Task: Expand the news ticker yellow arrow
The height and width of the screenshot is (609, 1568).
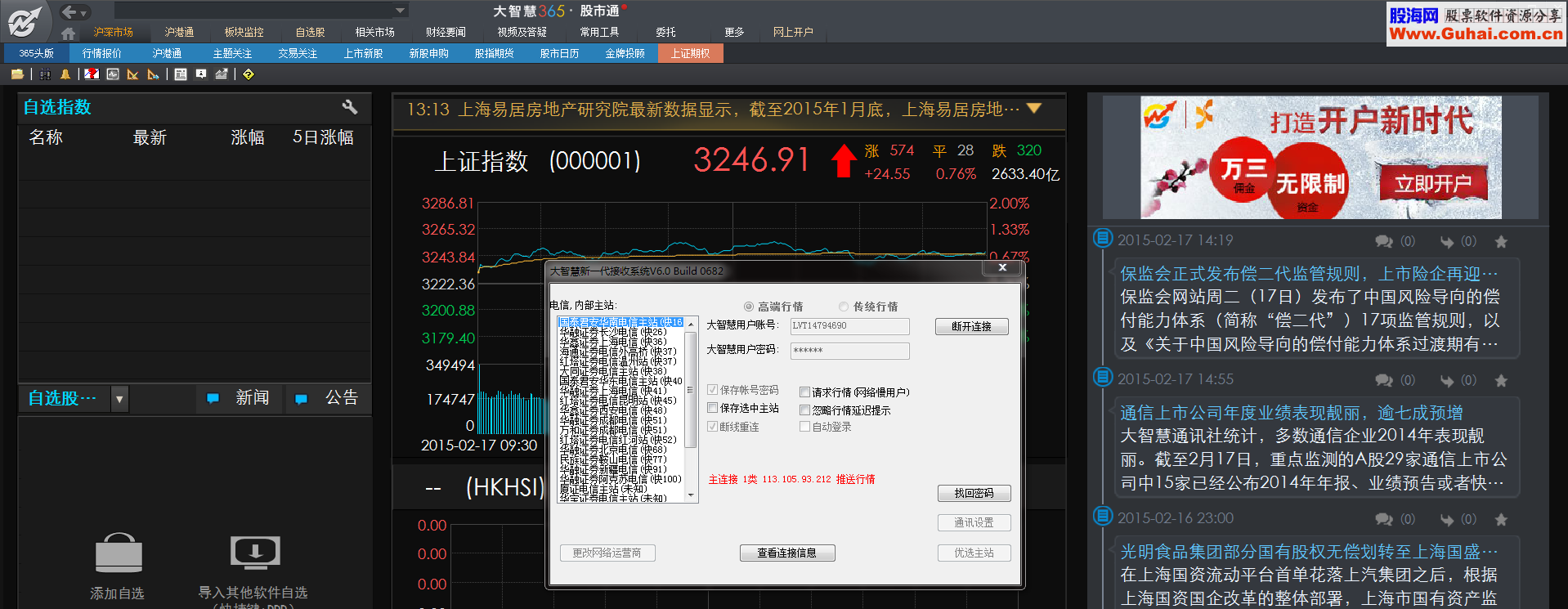Action: click(1034, 109)
